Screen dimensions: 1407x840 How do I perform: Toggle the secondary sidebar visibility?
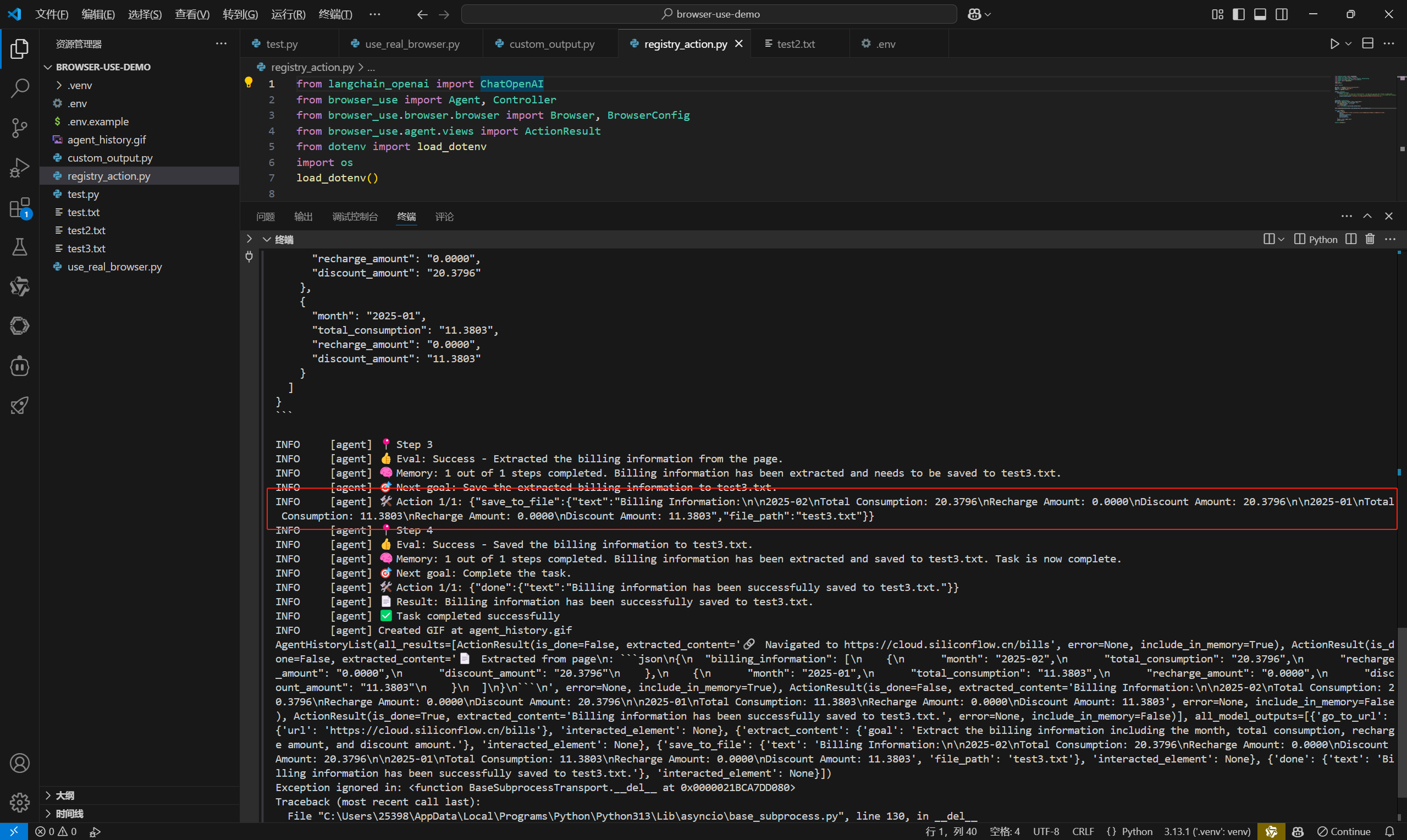click(x=1282, y=14)
